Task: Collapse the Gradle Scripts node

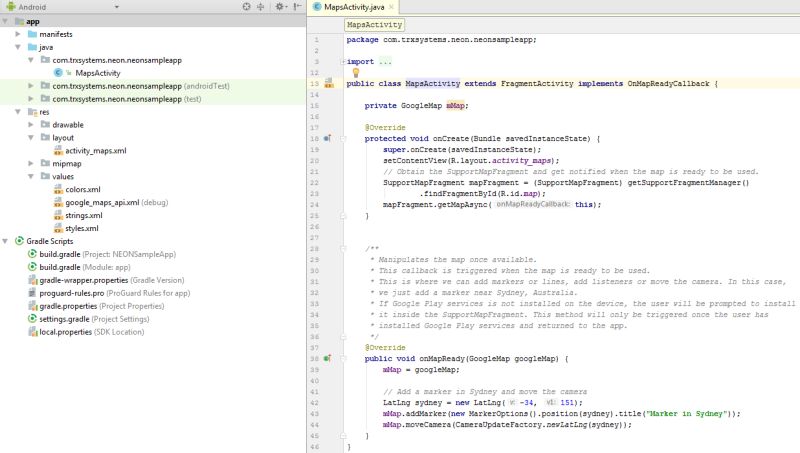Action: pos(6,241)
